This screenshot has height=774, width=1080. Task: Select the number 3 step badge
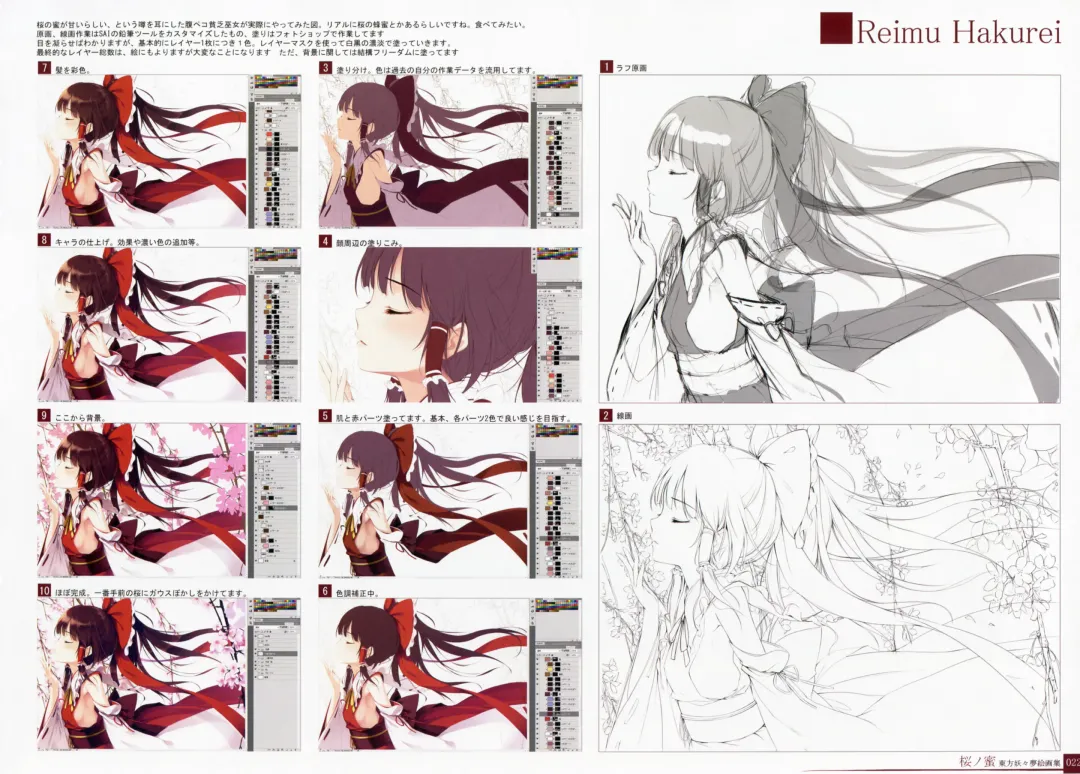[326, 68]
